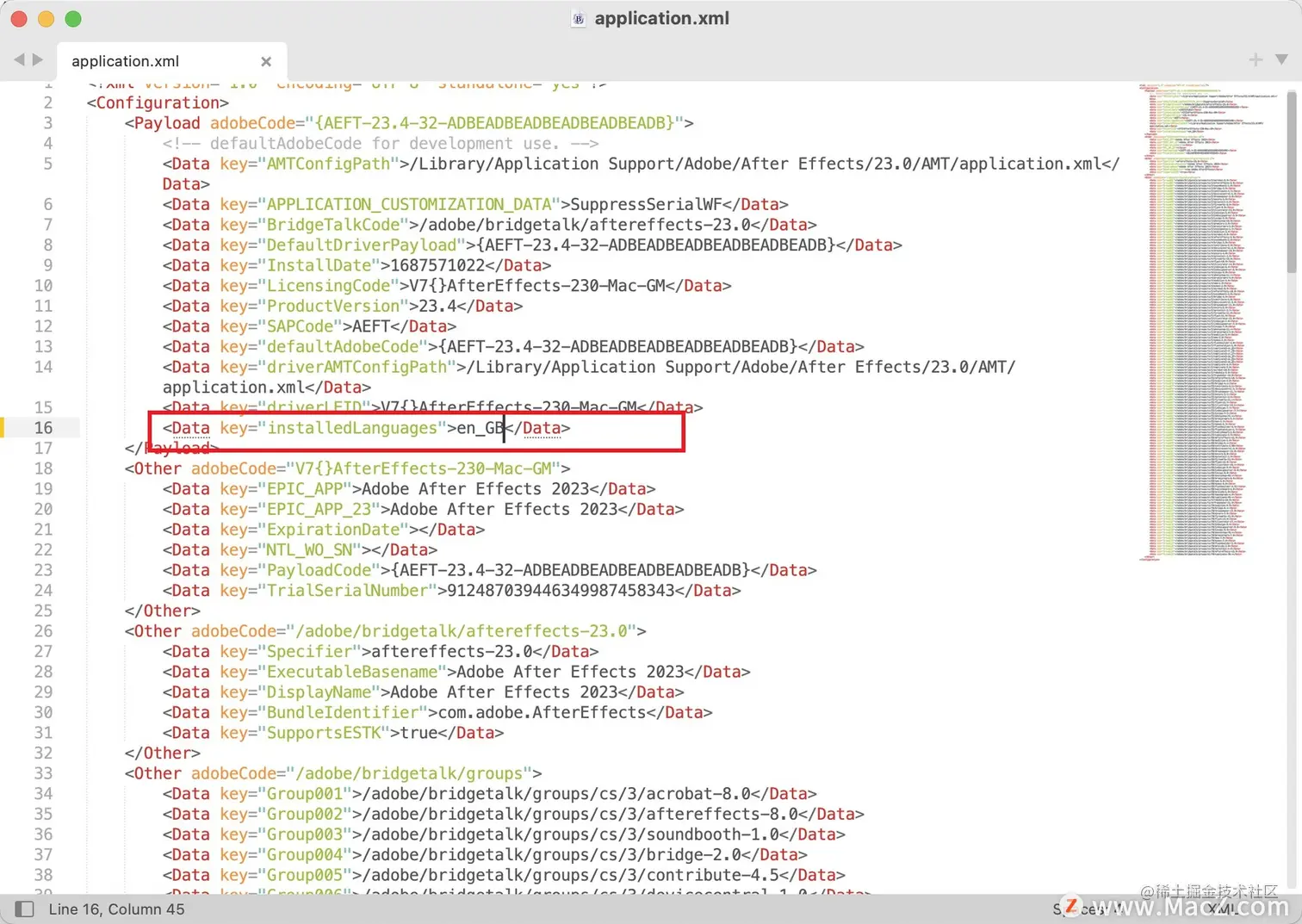Click the "</Other>" closing tag on line 25
The height and width of the screenshot is (924, 1302).
point(162,611)
